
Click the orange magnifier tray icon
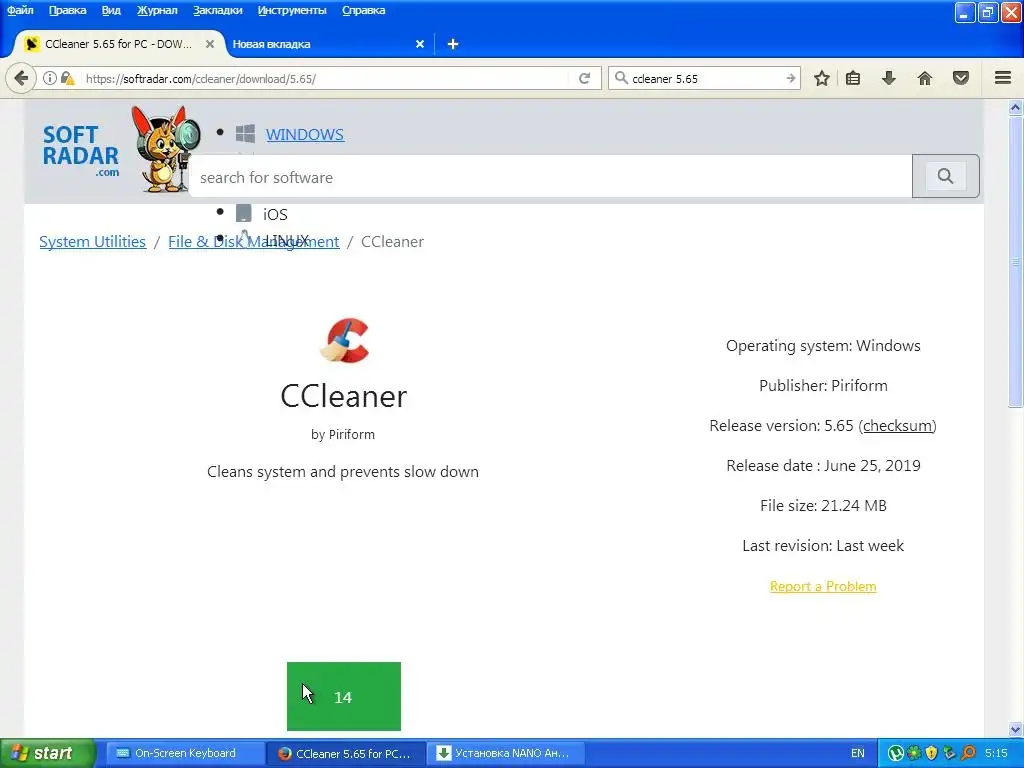tap(968, 753)
